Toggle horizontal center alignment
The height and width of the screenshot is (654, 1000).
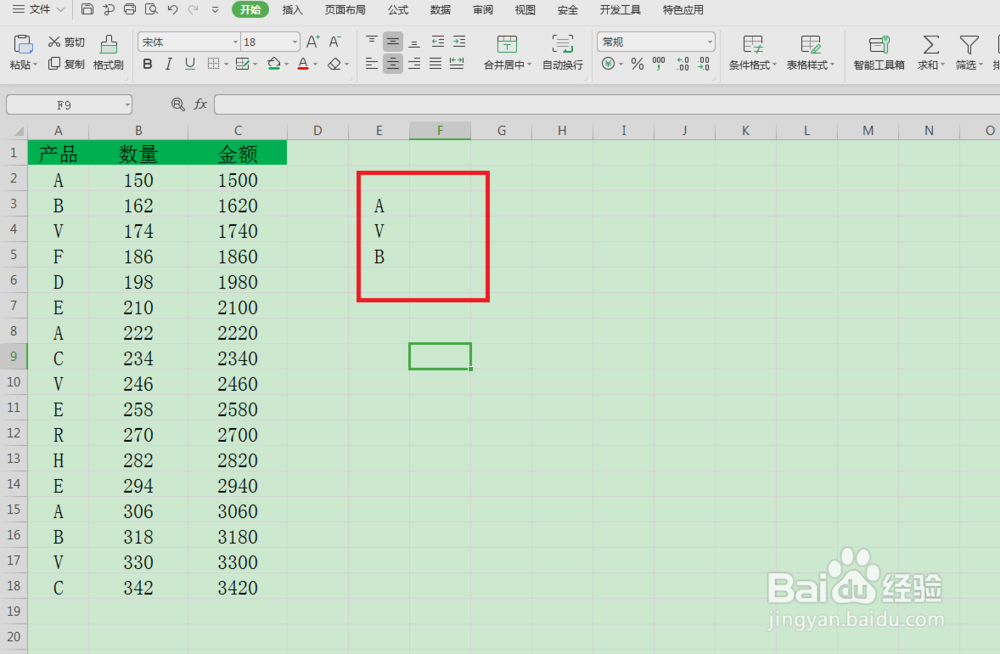tap(393, 64)
